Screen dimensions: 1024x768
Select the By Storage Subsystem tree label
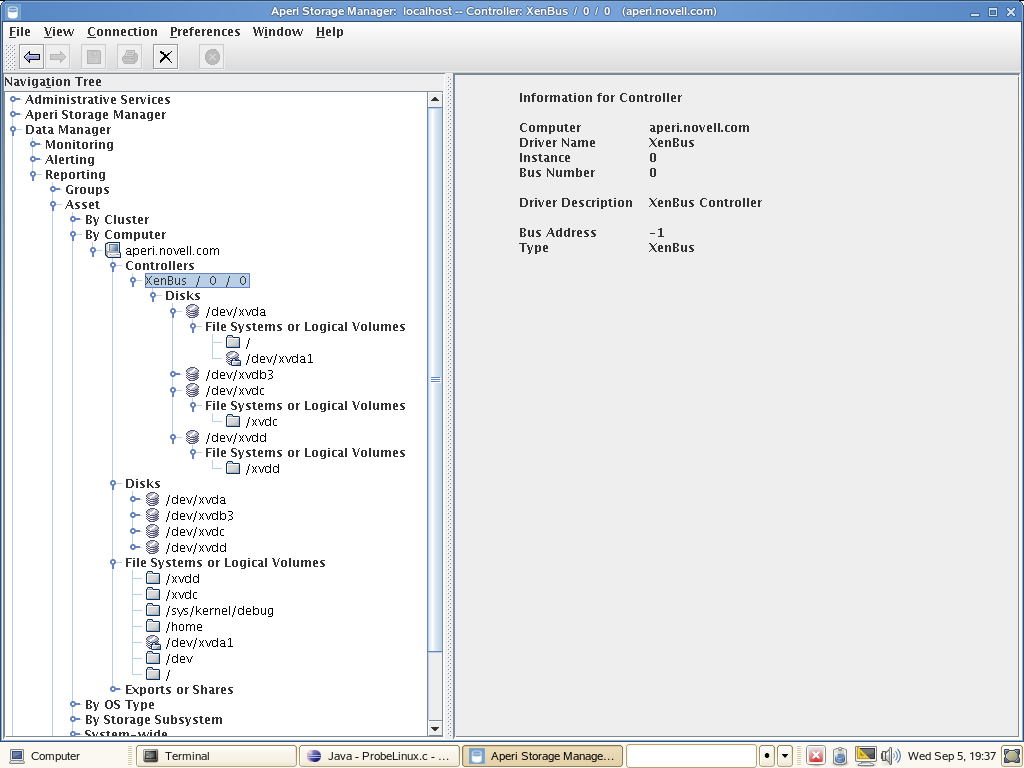[x=153, y=719]
